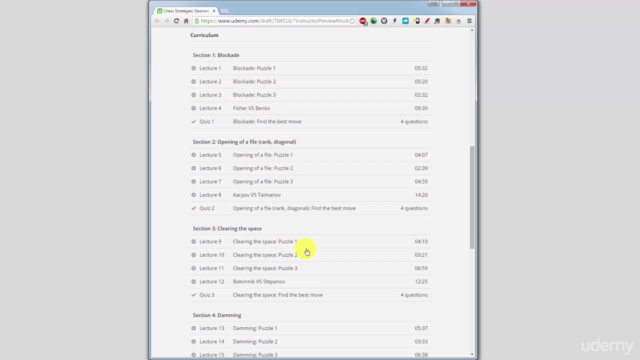Click the lightning bolt extension icon

pyautogui.click(x=395, y=21)
